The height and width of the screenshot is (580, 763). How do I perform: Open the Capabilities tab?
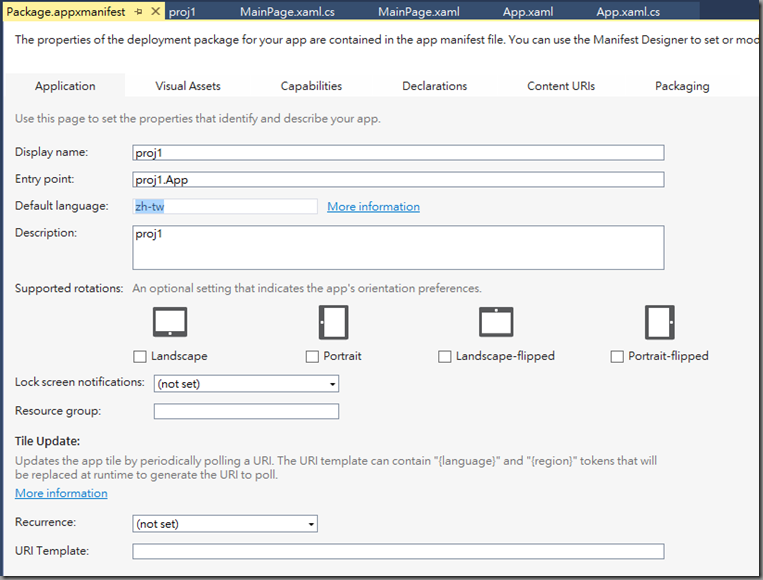311,86
